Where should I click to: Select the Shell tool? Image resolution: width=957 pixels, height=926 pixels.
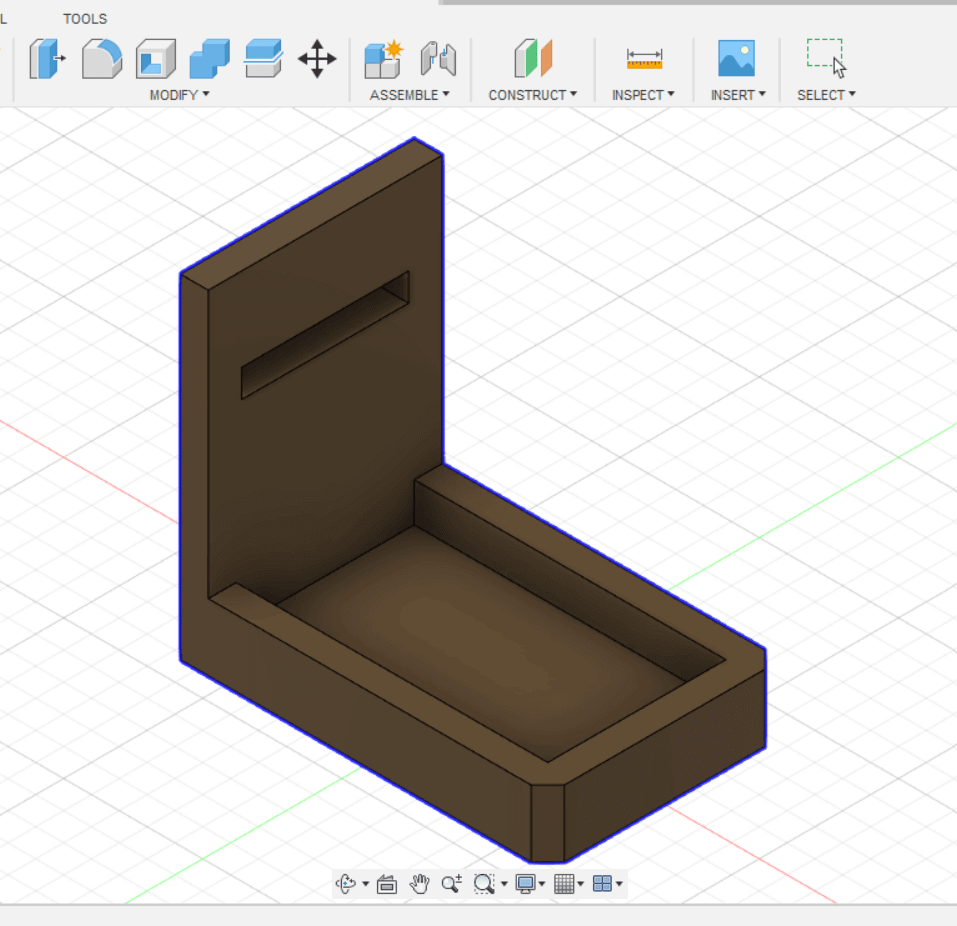pos(156,59)
